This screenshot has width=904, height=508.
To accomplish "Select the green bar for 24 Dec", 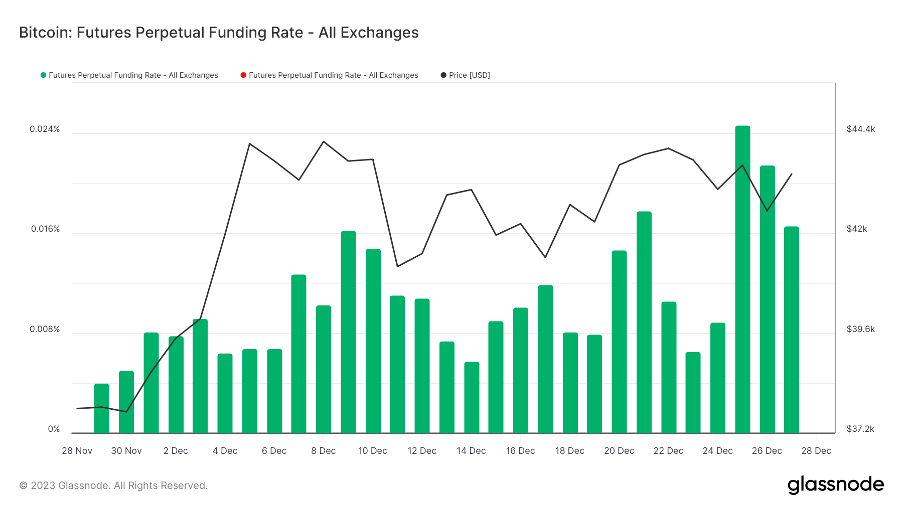I will 718,378.
